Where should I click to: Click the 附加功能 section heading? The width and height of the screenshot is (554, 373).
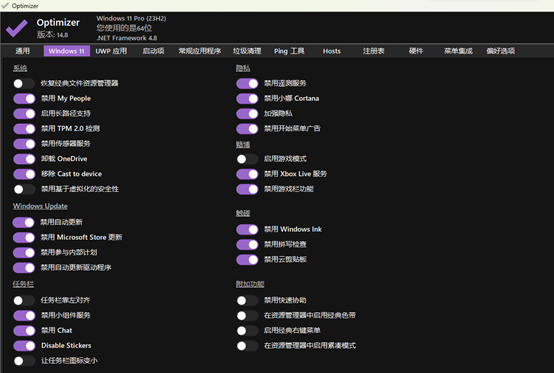[x=250, y=284]
